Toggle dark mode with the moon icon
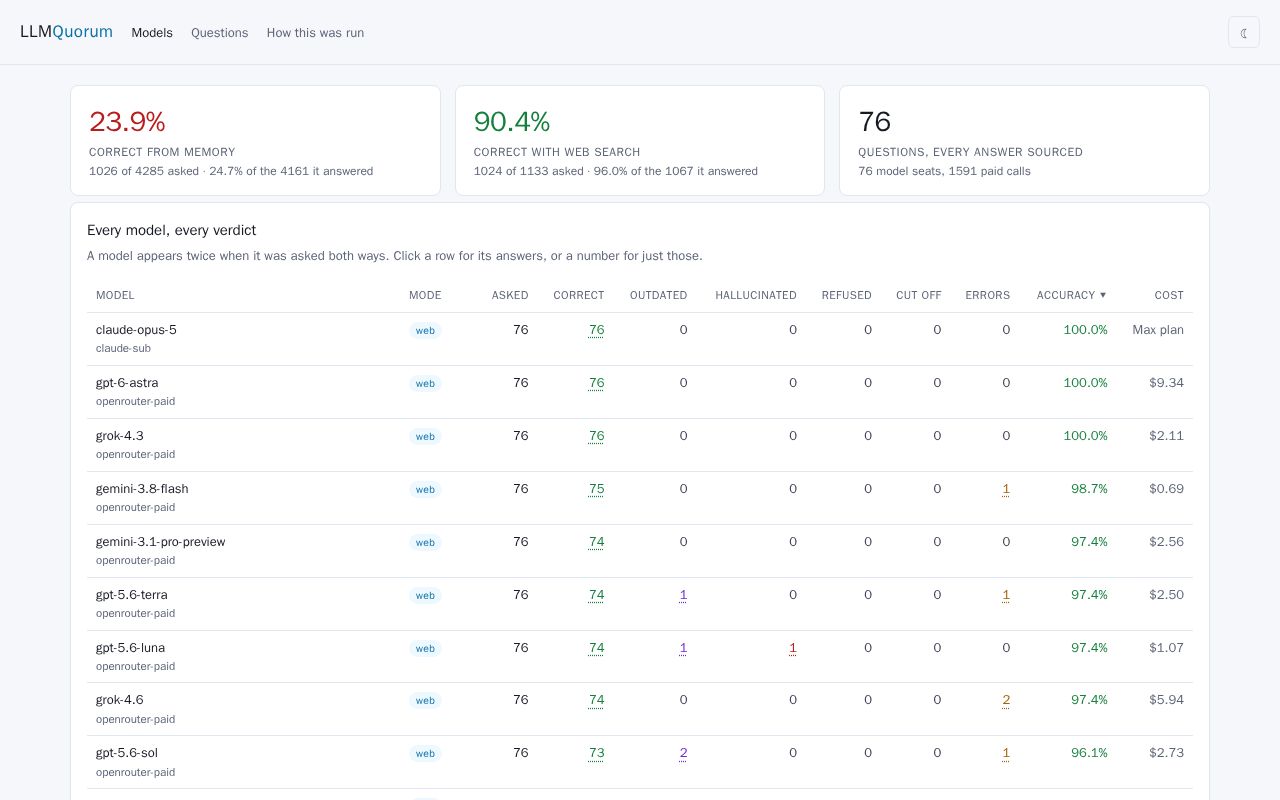The height and width of the screenshot is (800, 1280). pos(1244,32)
